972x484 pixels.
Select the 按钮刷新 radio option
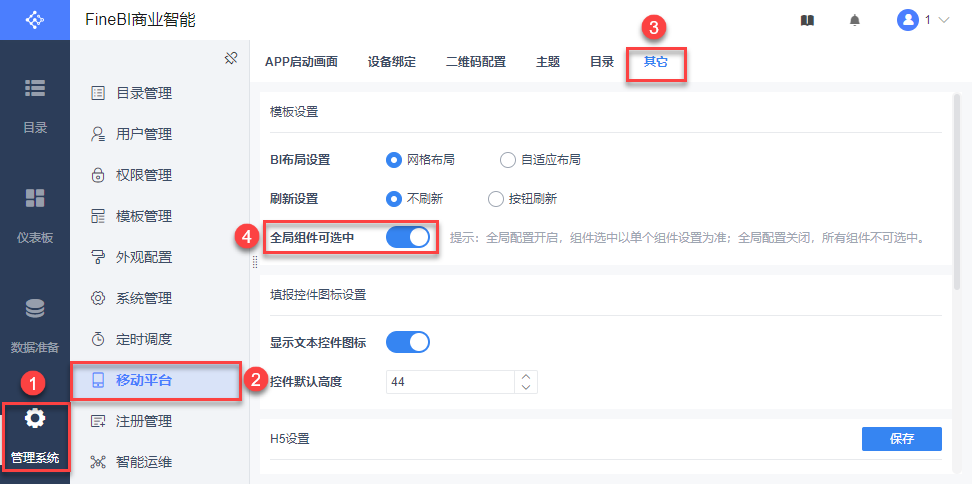pos(496,199)
